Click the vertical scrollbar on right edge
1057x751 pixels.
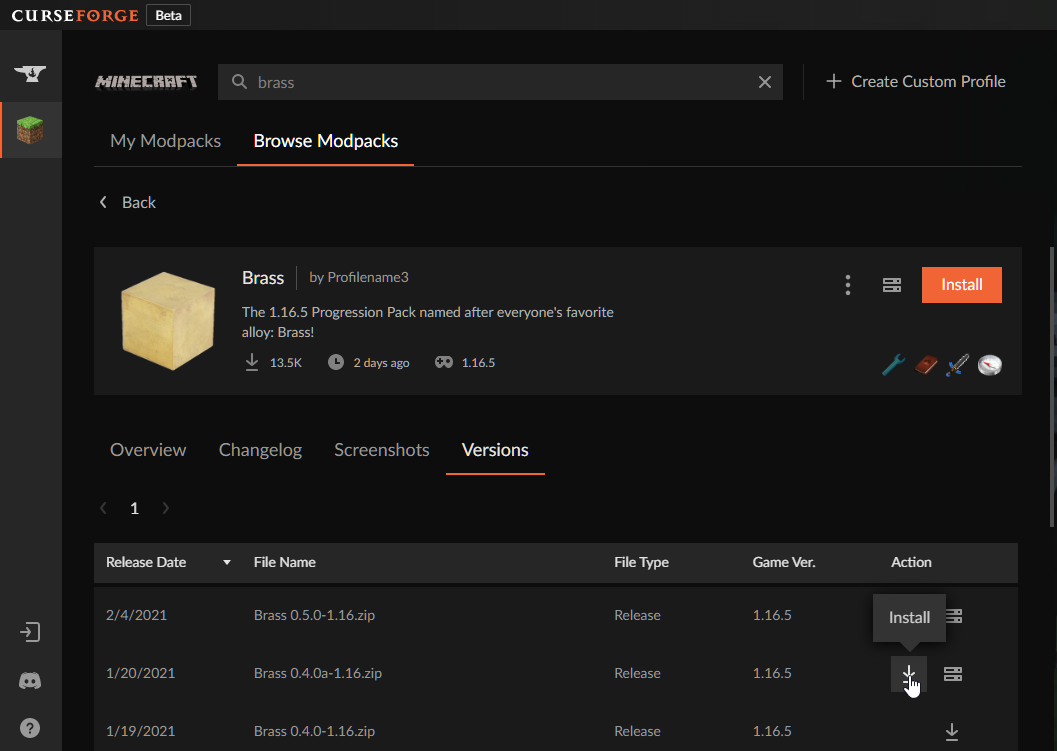[x=1052, y=388]
